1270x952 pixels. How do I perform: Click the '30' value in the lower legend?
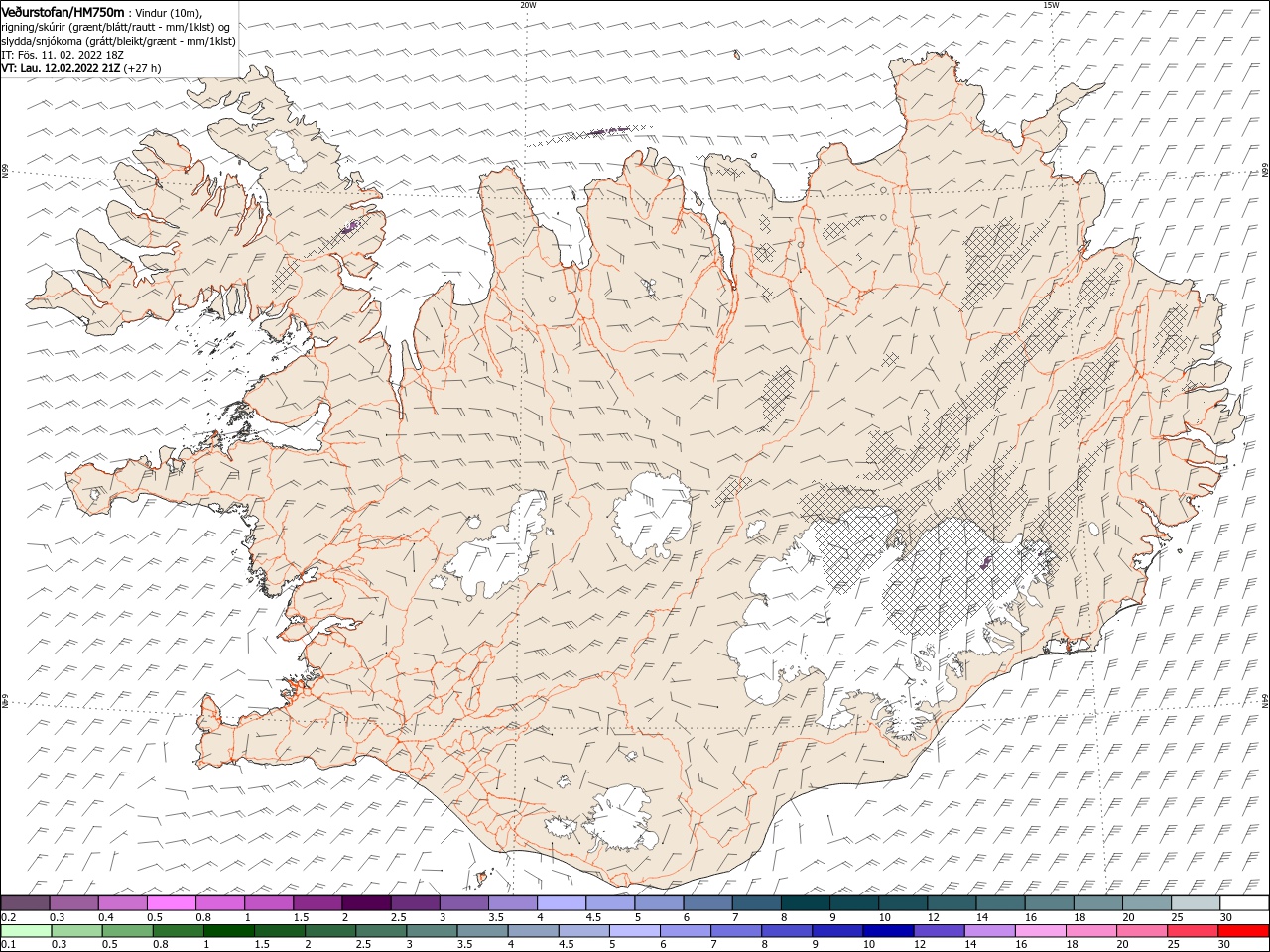coord(1222,945)
